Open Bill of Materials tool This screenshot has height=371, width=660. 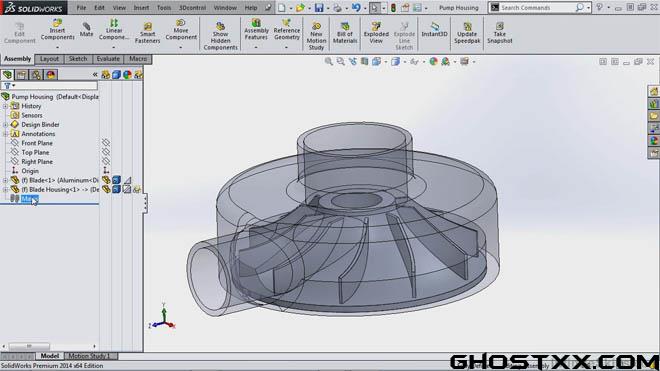coord(345,33)
